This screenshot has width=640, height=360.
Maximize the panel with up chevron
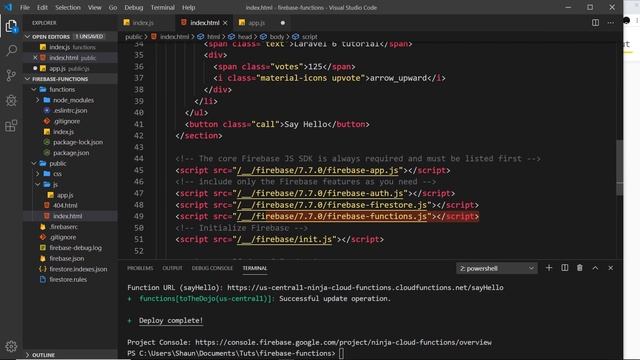pyautogui.click(x=595, y=268)
